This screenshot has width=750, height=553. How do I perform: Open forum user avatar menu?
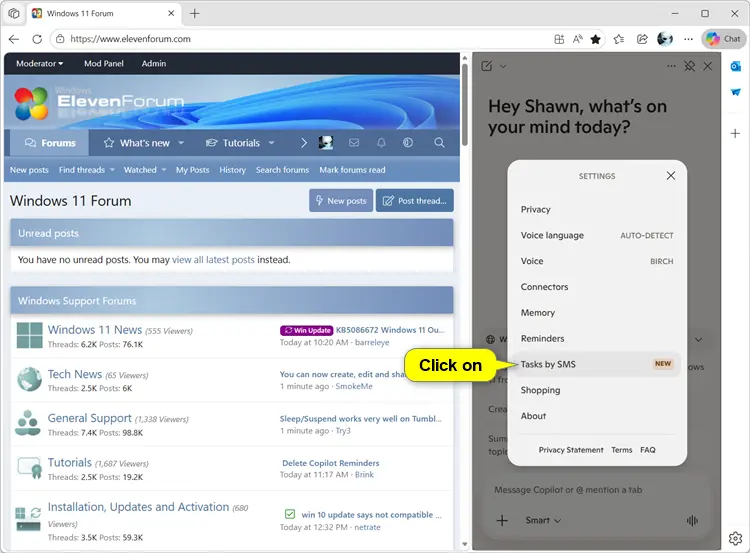click(326, 143)
